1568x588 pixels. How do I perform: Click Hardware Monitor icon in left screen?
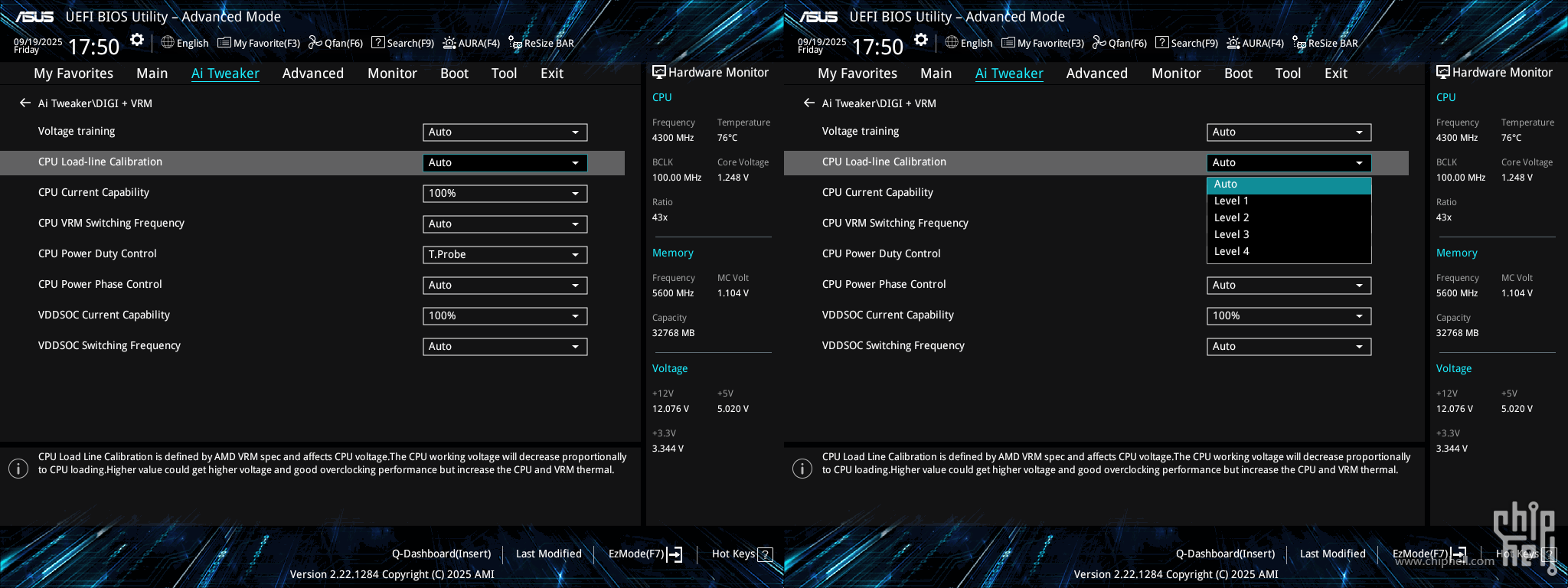tap(658, 72)
